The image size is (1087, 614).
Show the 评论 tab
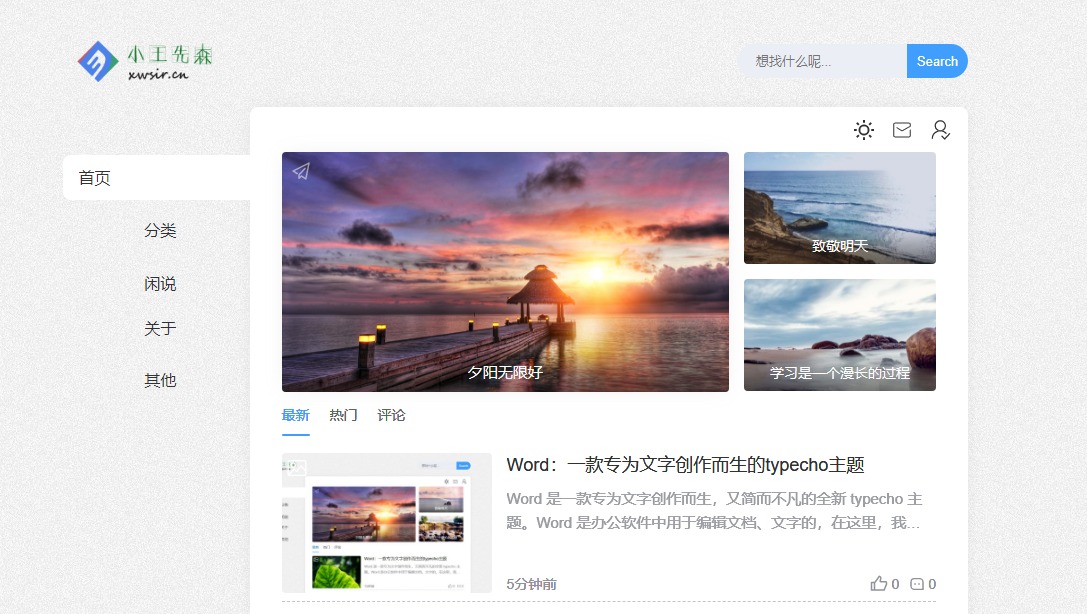[x=391, y=415]
